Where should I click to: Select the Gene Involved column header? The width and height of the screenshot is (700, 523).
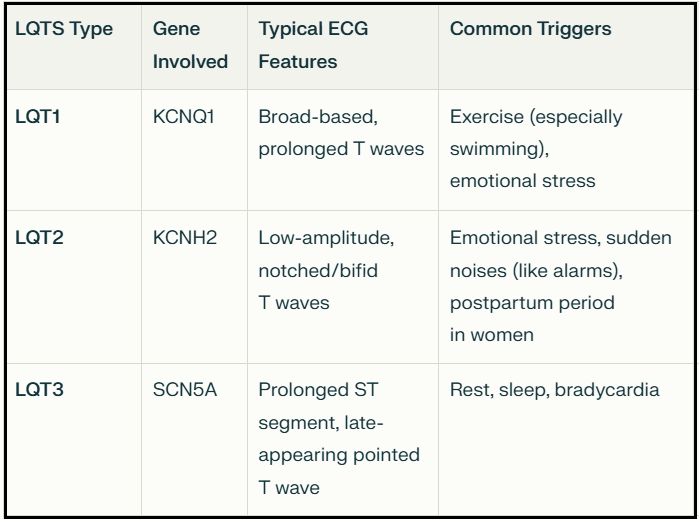click(190, 45)
